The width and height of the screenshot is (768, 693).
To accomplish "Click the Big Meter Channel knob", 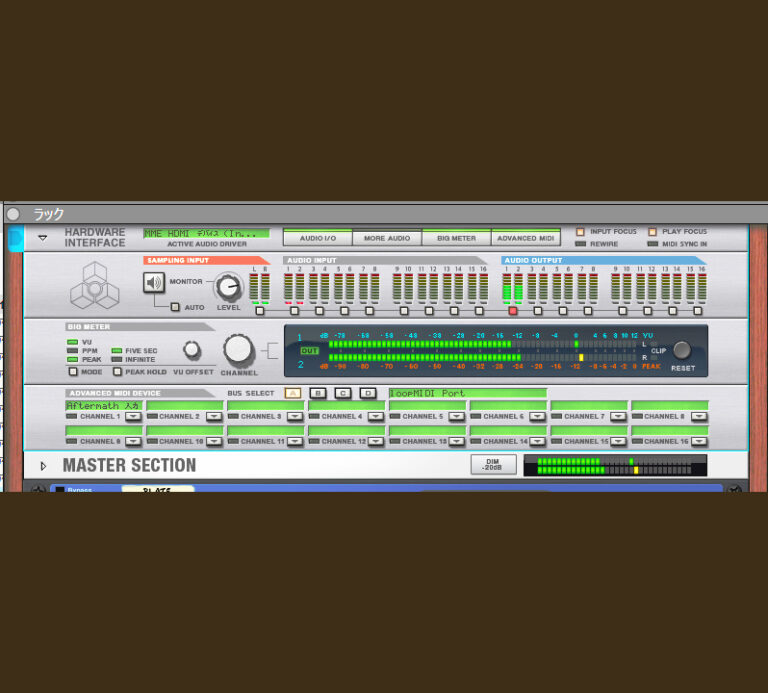I will click(239, 350).
